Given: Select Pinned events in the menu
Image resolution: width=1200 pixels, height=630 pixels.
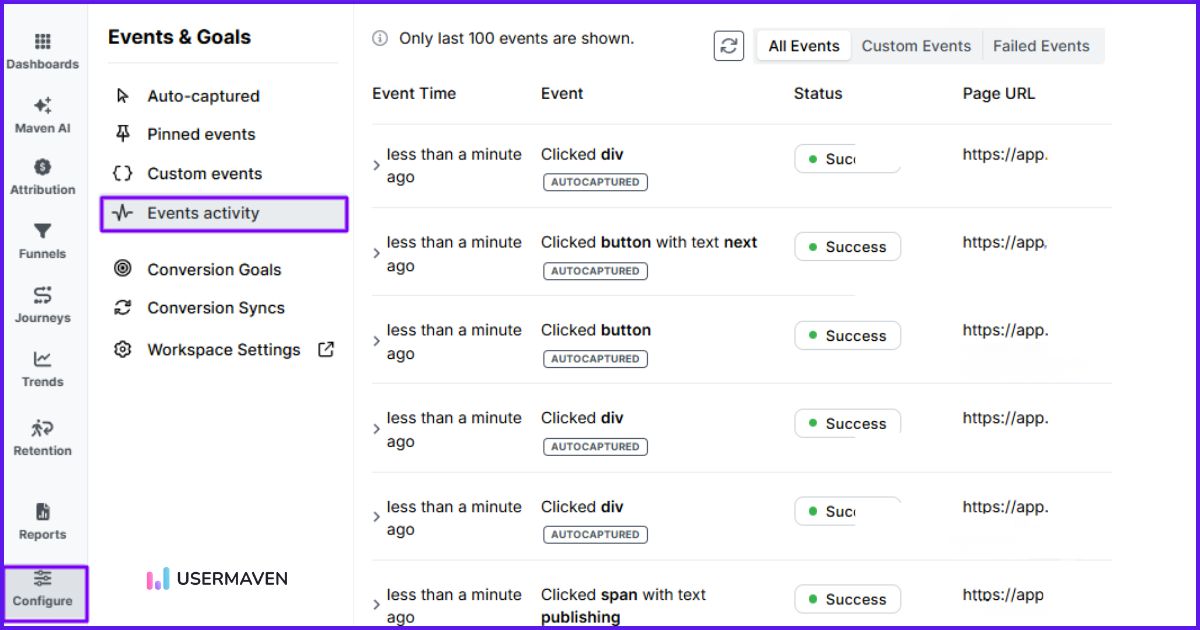Looking at the screenshot, I should coord(201,134).
